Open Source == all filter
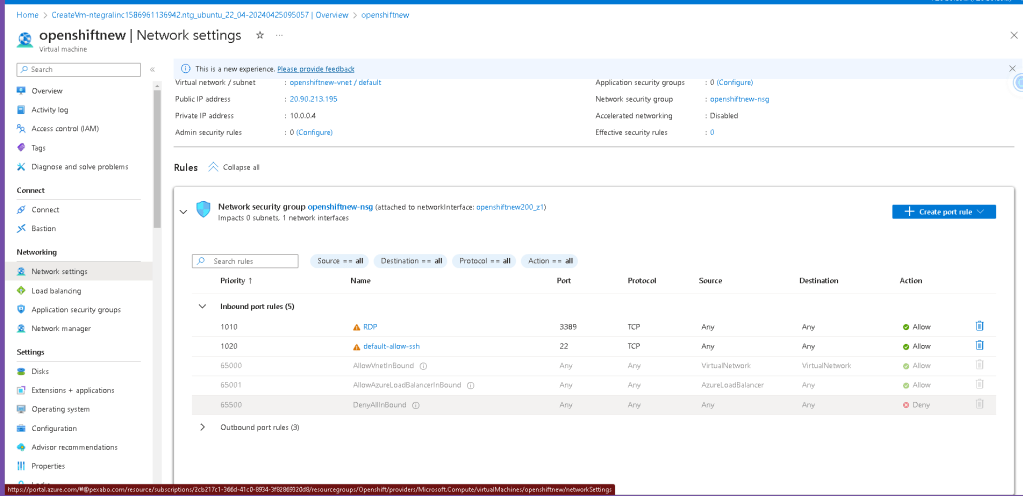This screenshot has height=496, width=1023. click(340, 261)
